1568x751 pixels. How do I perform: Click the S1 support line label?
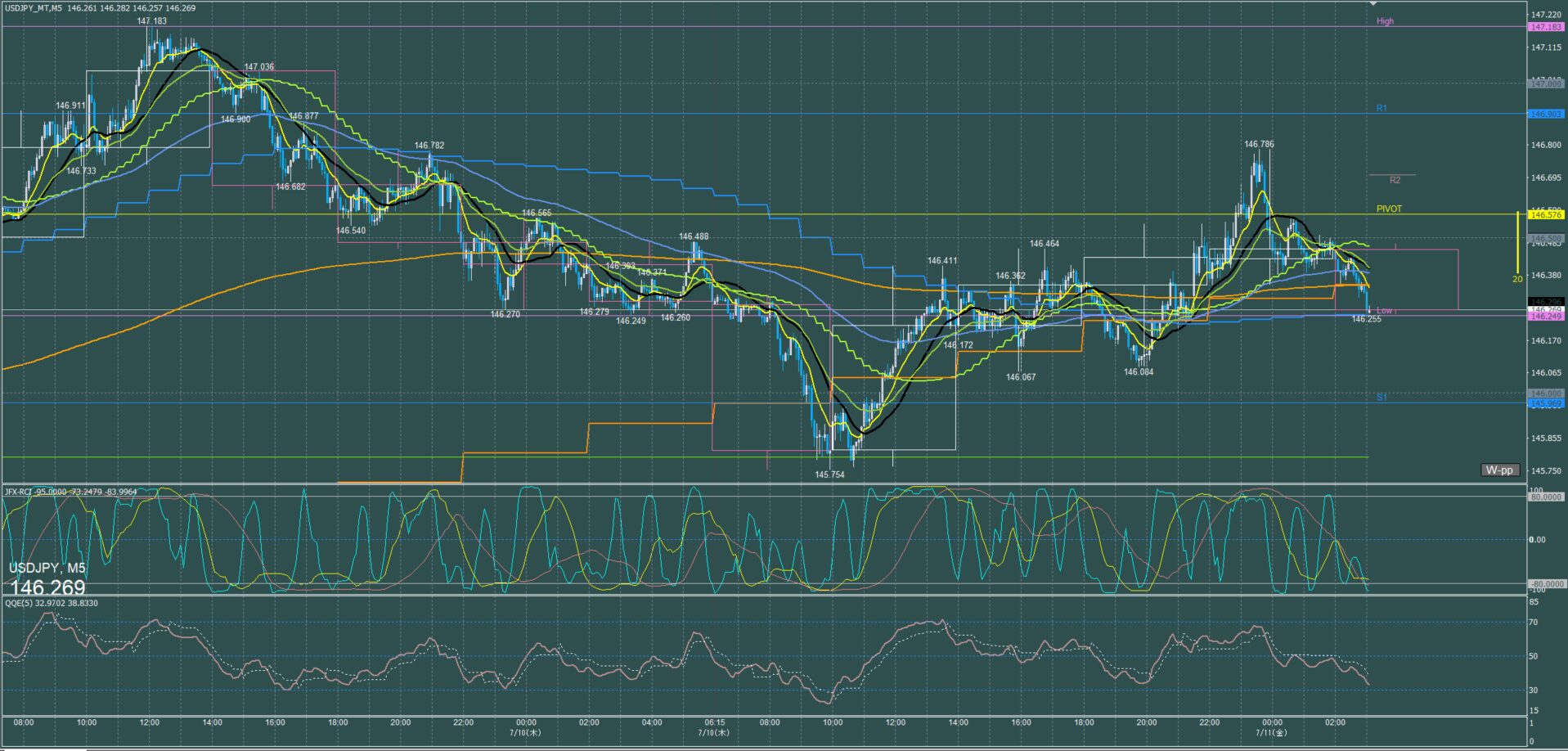(x=1382, y=397)
